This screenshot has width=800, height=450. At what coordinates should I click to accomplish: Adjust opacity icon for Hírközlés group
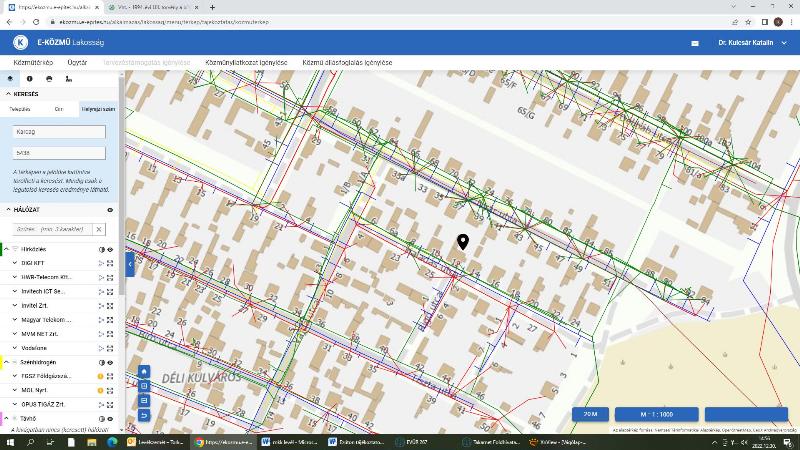click(x=101, y=249)
